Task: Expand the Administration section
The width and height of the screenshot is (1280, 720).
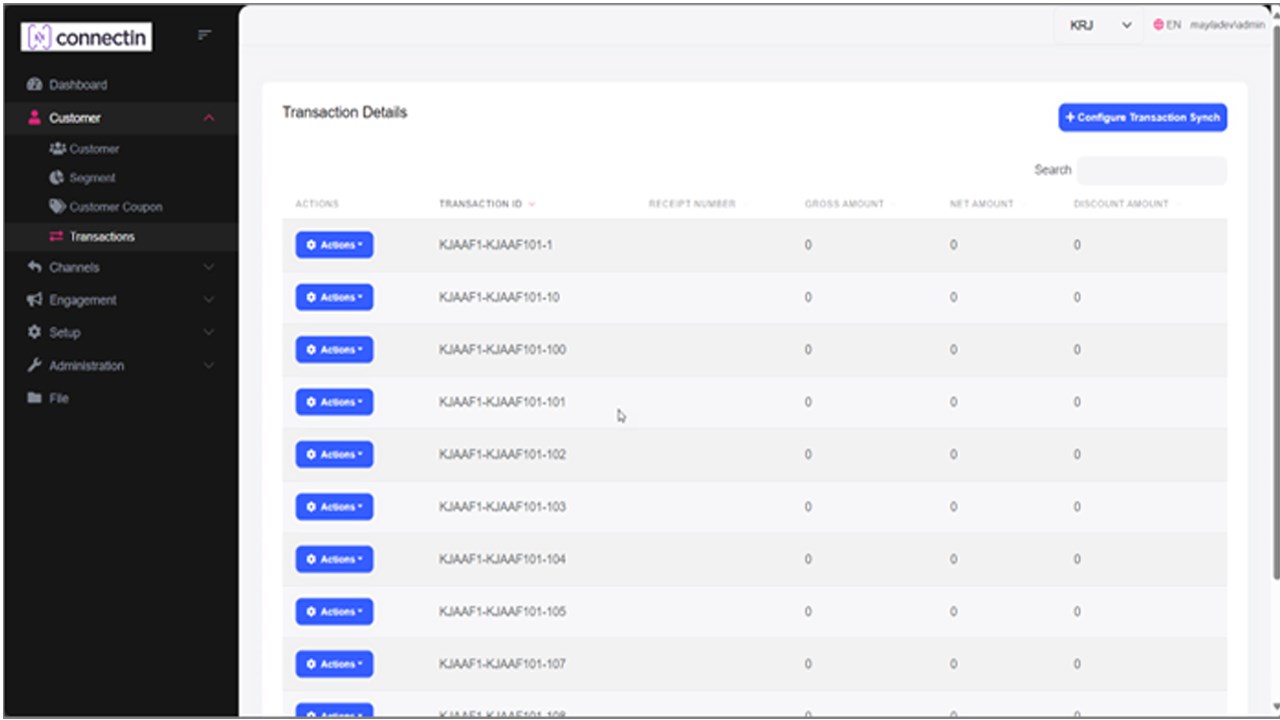Action: [x=209, y=365]
